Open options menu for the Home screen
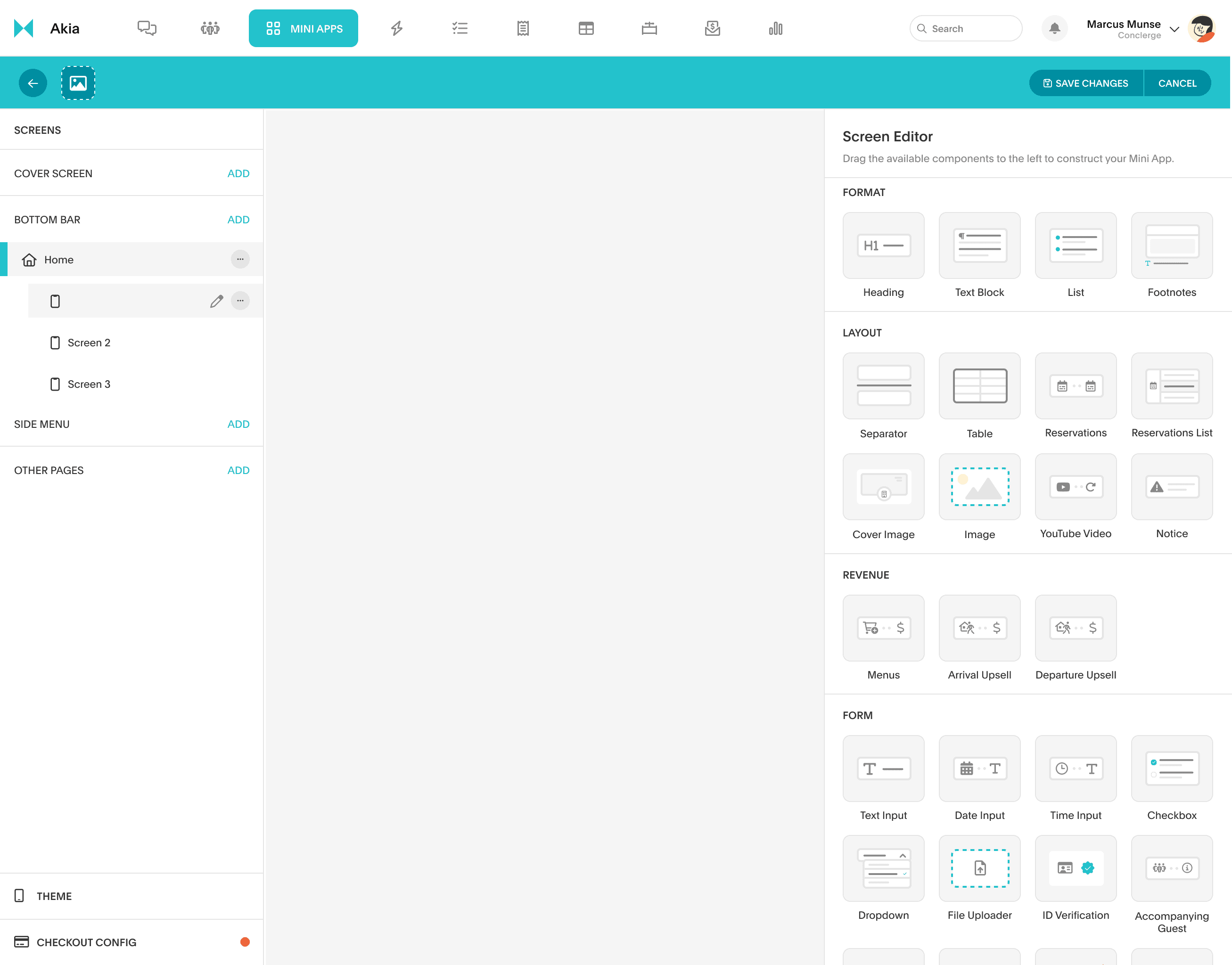The width and height of the screenshot is (1232, 965). [x=240, y=259]
